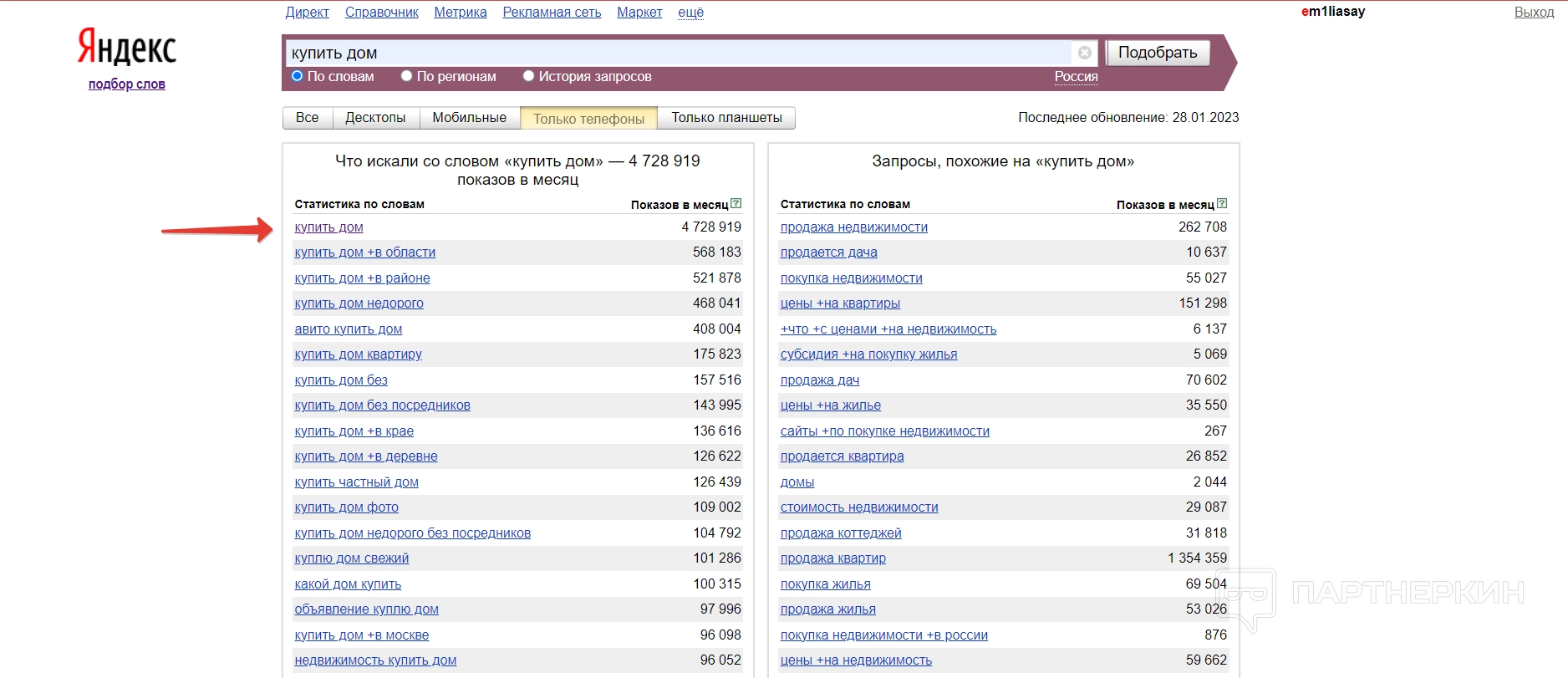
Task: Open the 'Россия' region selector
Action: 1076,76
